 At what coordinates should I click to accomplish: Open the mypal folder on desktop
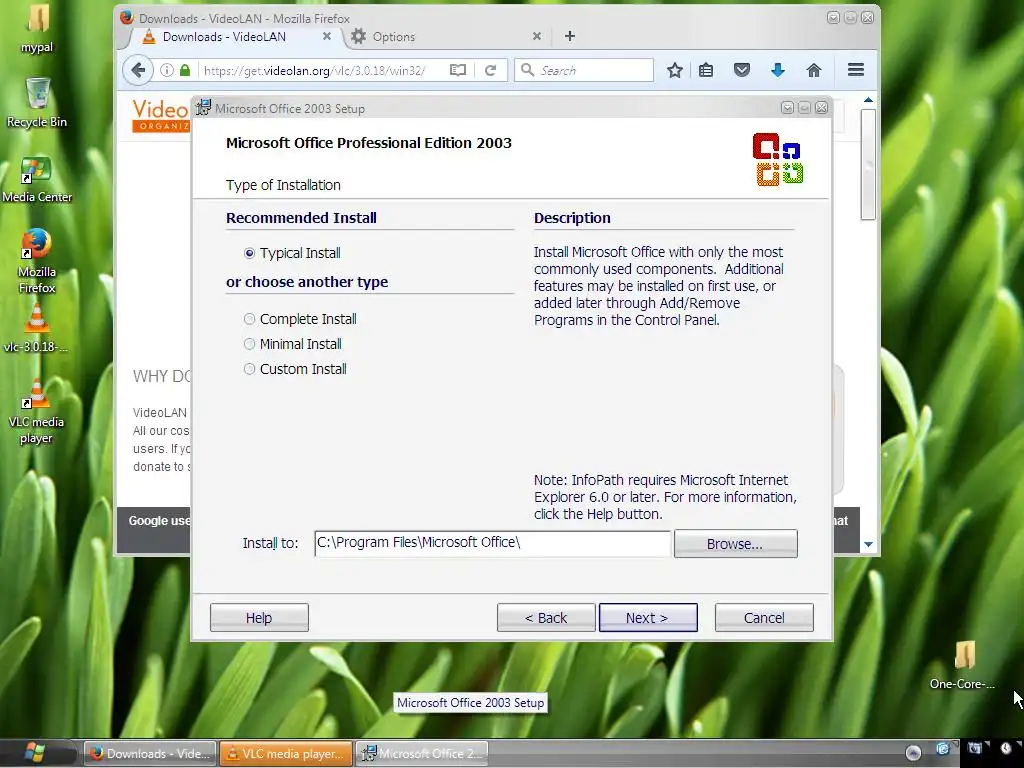pyautogui.click(x=37, y=29)
